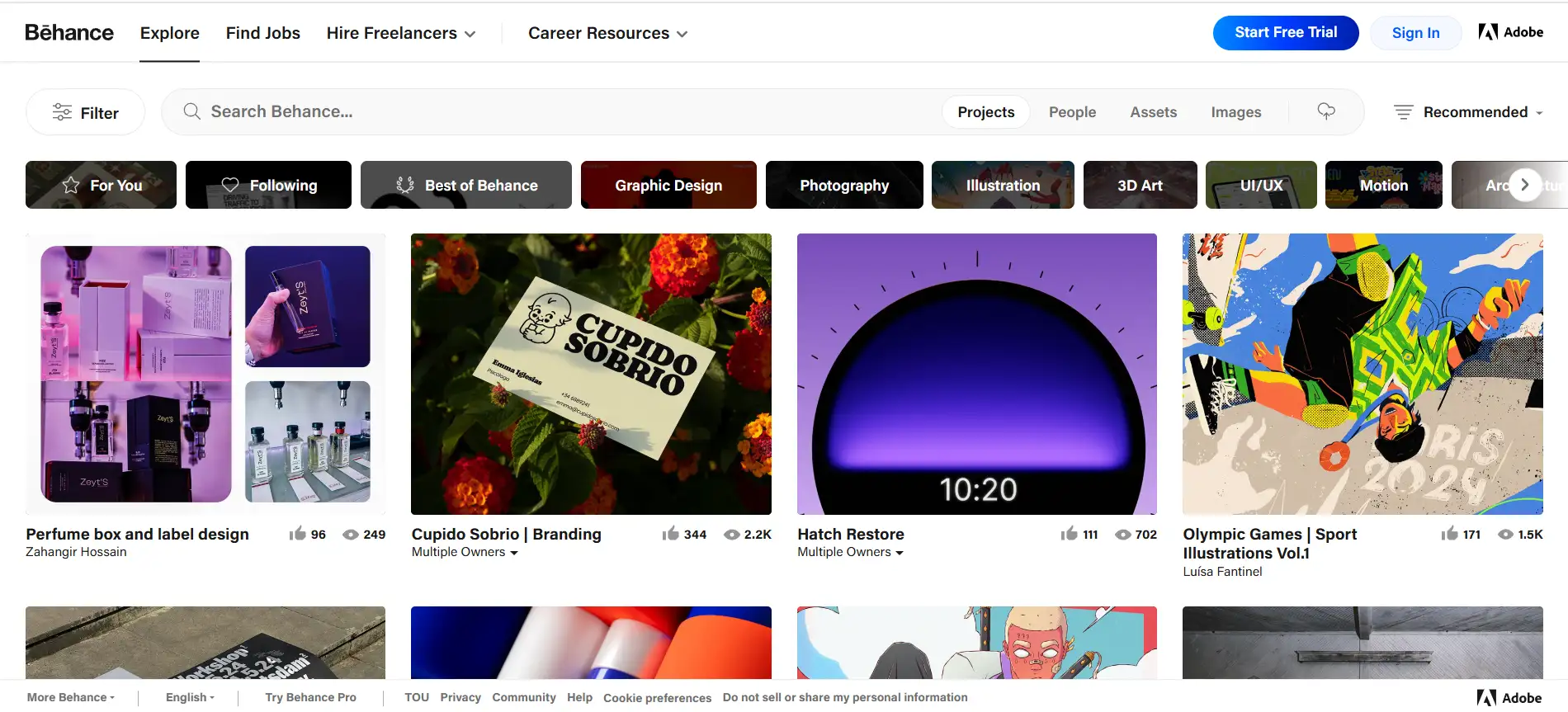Select the Motion category

pyautogui.click(x=1384, y=185)
